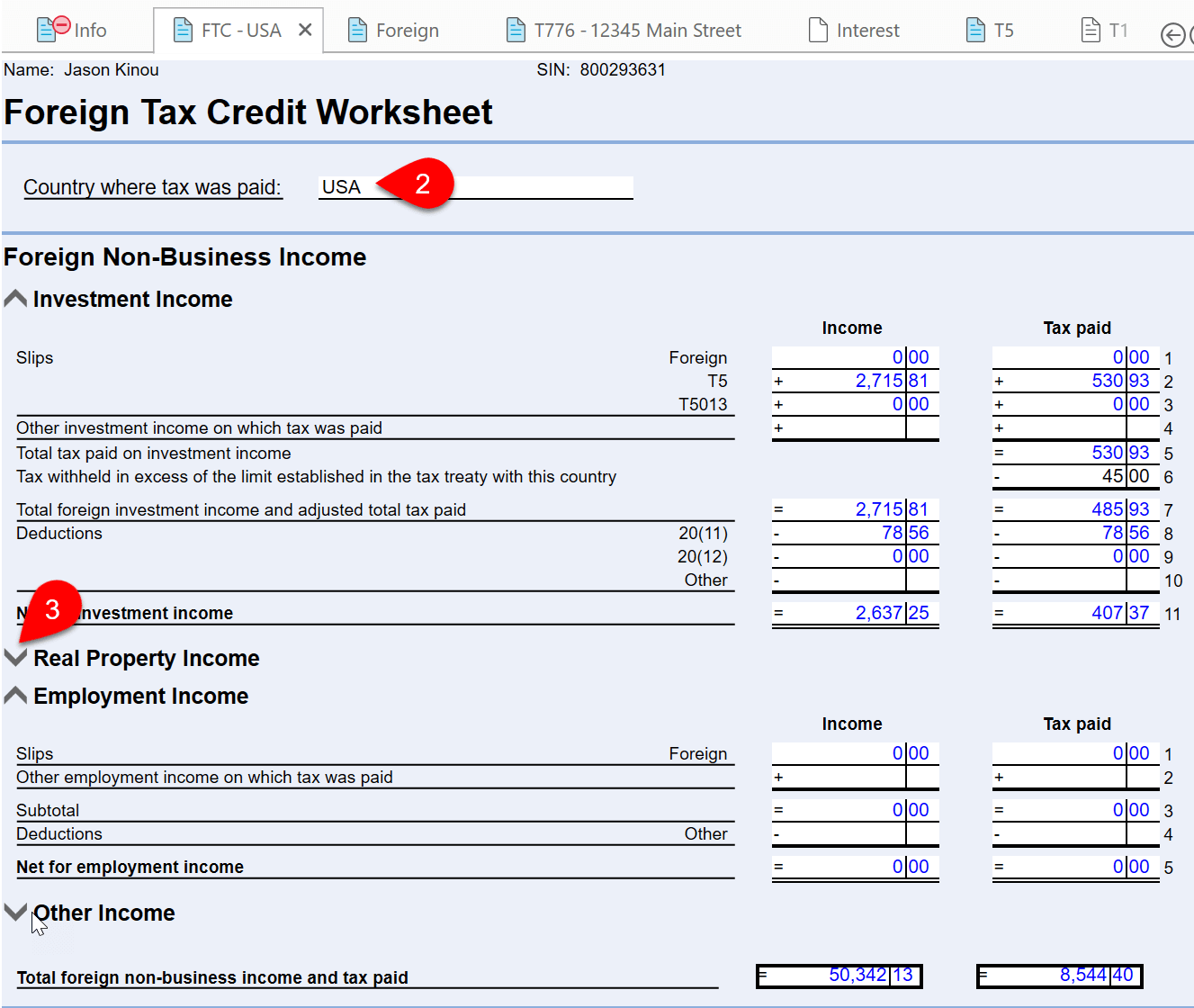Click the page icon on the Foreign tab
The width and height of the screenshot is (1194, 1008).
357,29
